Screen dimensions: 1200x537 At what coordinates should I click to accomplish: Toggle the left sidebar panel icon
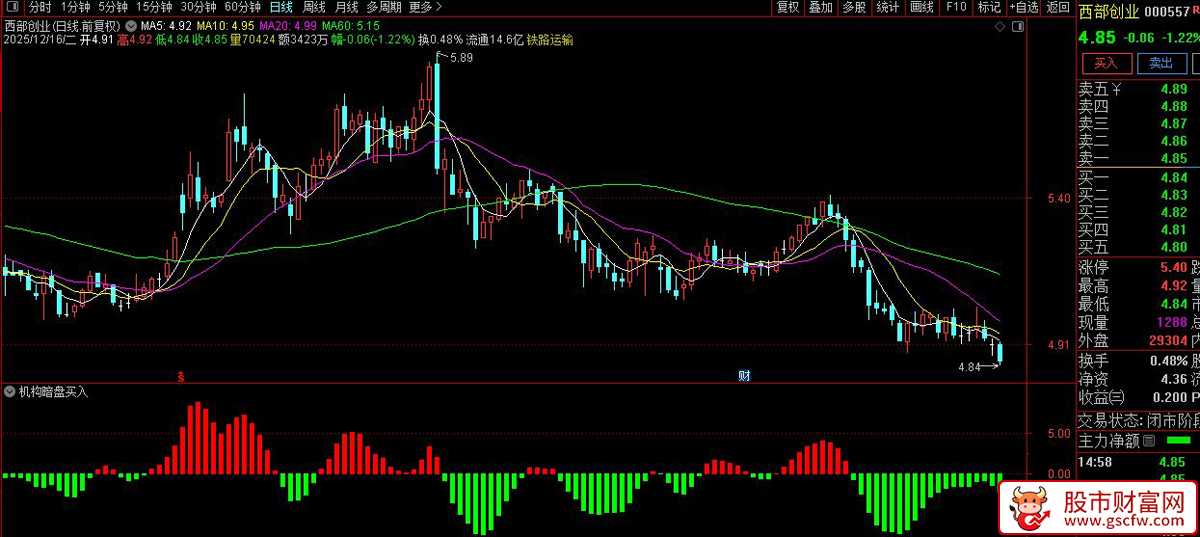tap(12, 7)
